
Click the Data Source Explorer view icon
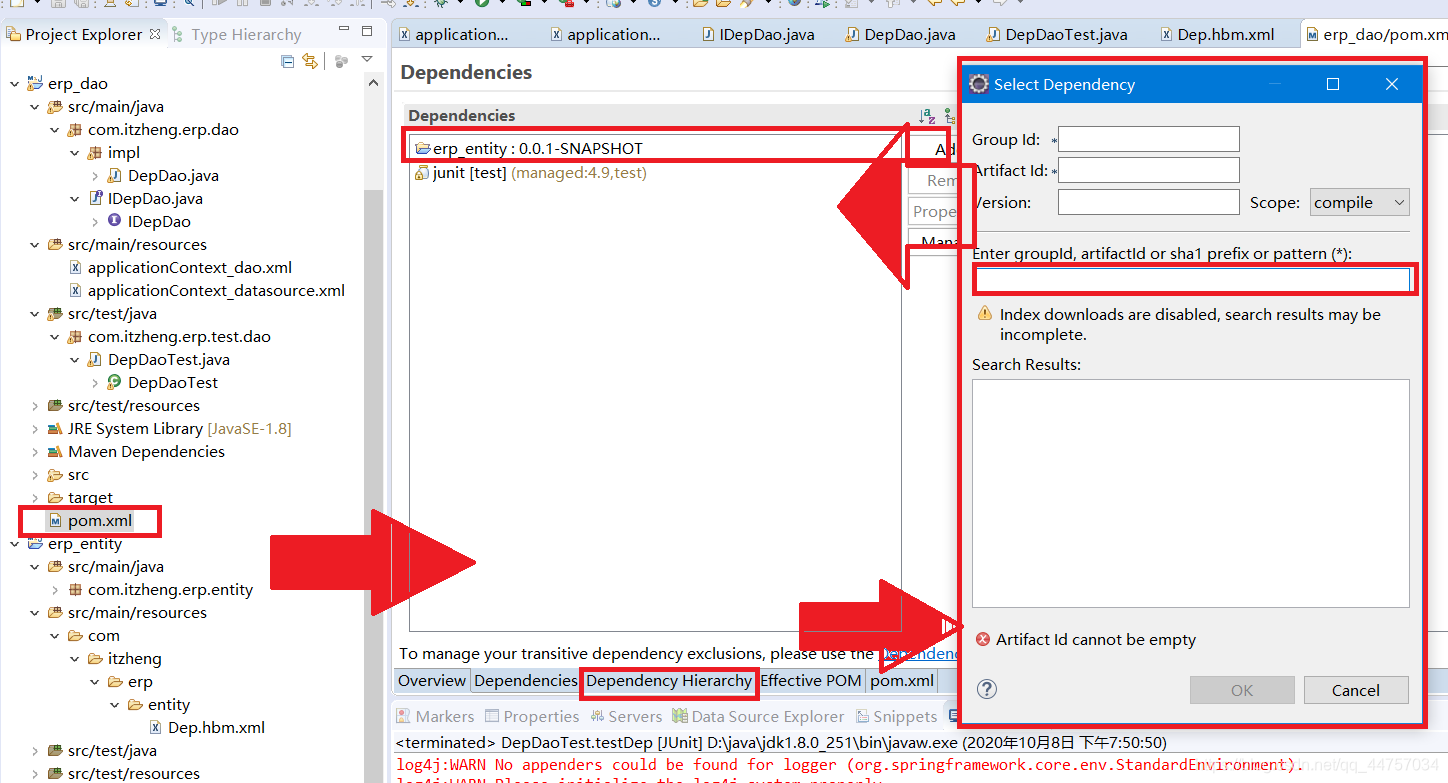click(680, 716)
